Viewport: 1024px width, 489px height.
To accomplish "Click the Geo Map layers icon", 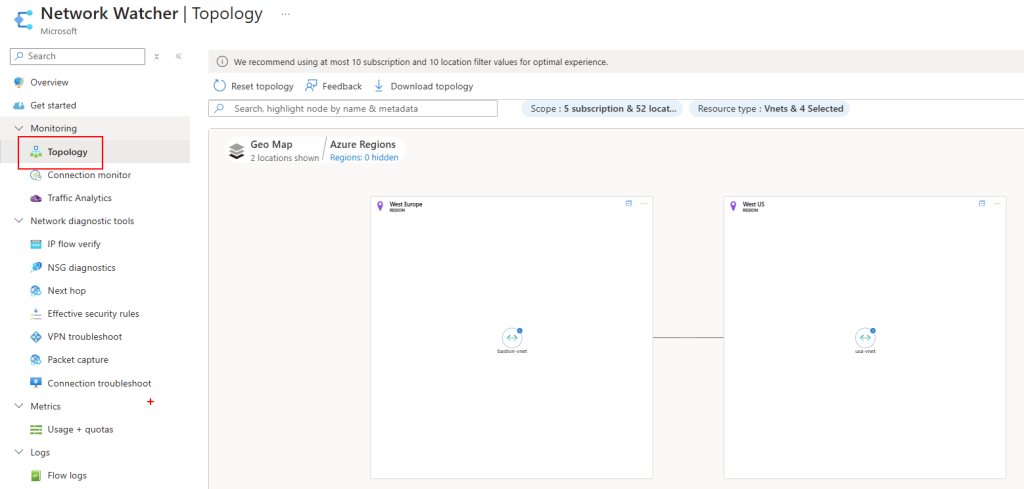I will coord(236,151).
